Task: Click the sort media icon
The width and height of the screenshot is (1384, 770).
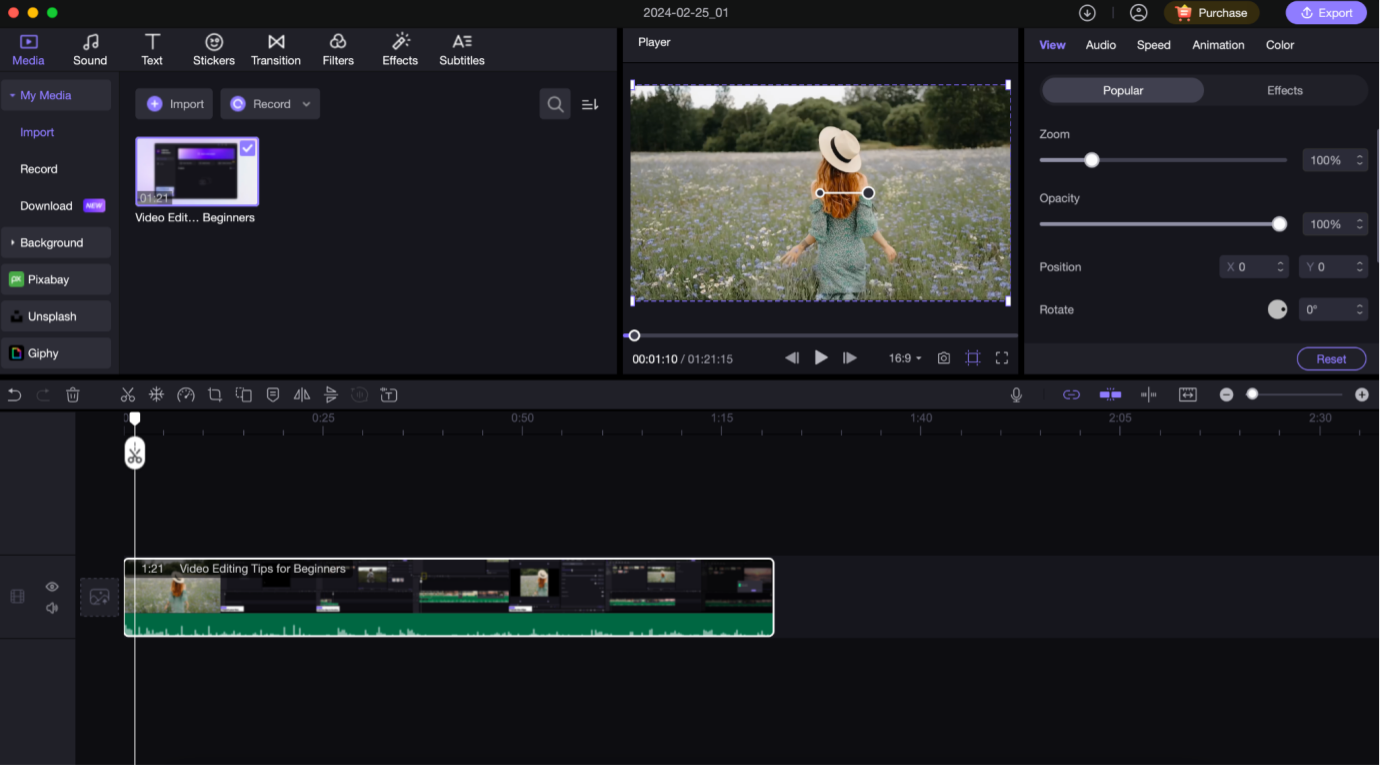Action: pyautogui.click(x=590, y=104)
